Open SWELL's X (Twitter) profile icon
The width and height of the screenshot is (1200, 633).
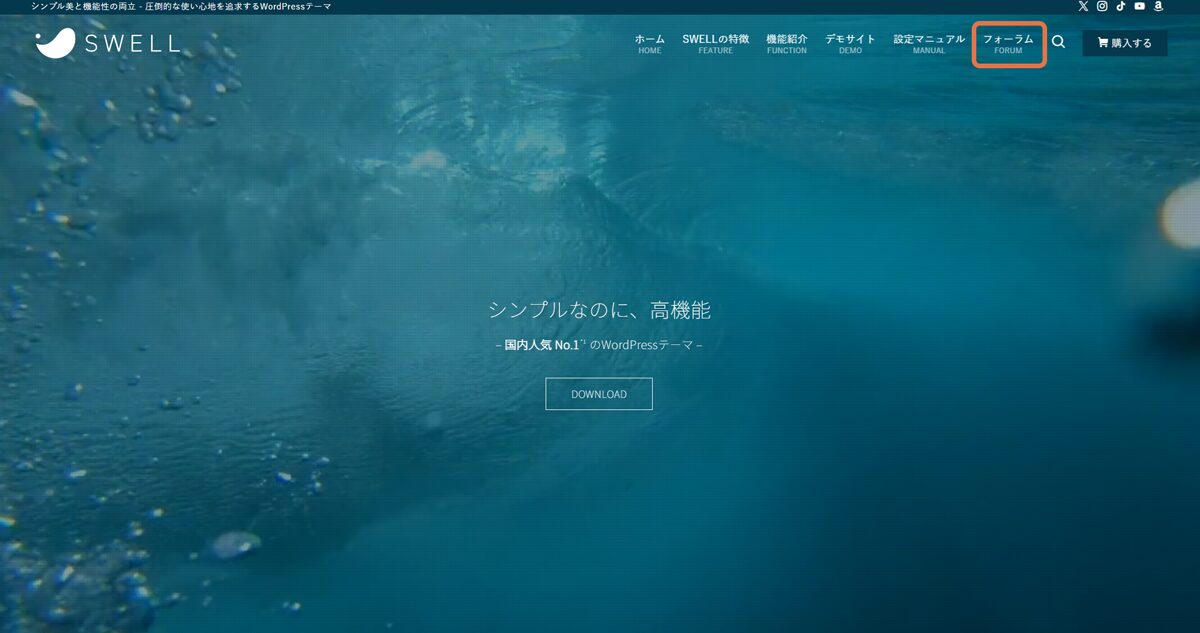point(1083,7)
